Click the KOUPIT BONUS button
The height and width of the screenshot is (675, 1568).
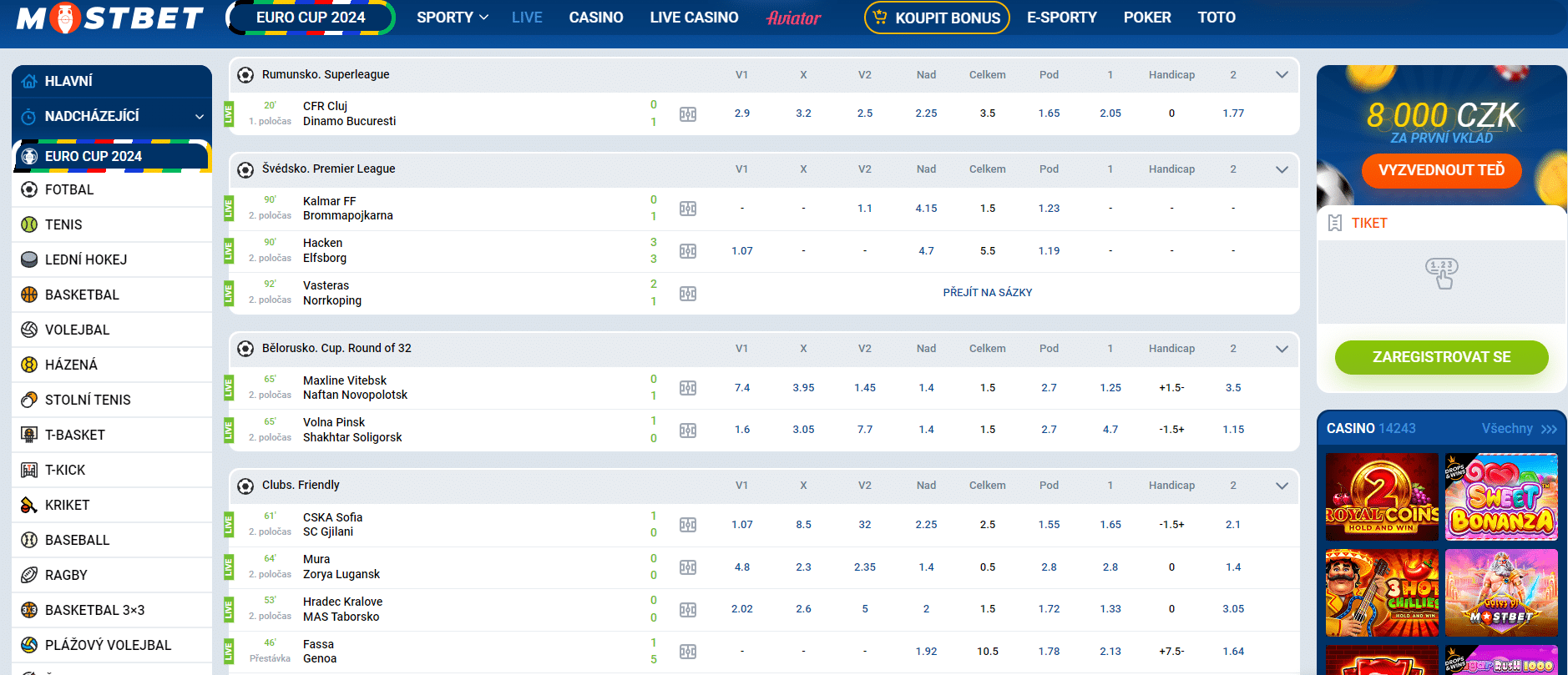coord(937,18)
